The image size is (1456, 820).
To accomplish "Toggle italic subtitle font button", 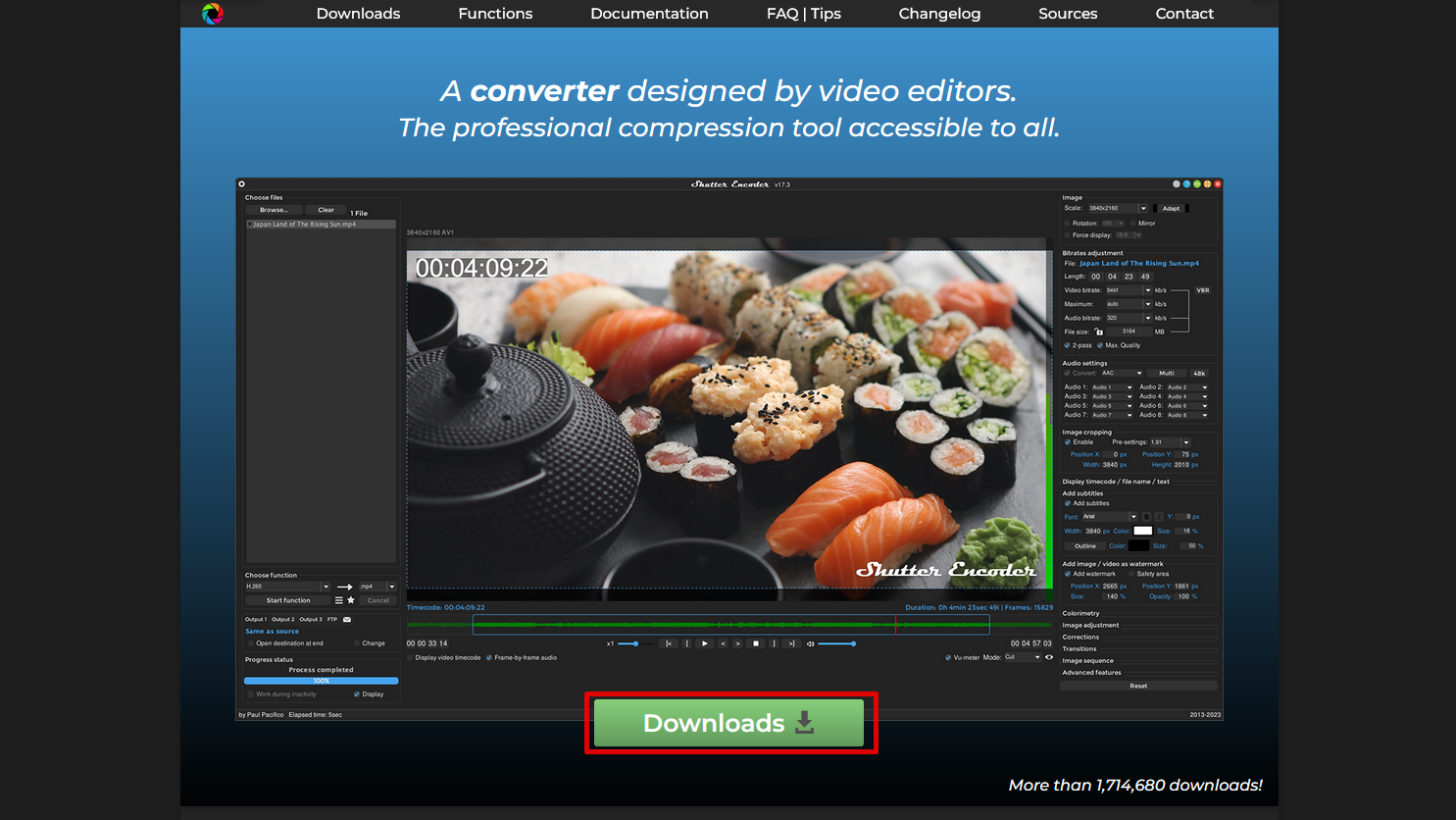I will click(x=1158, y=517).
